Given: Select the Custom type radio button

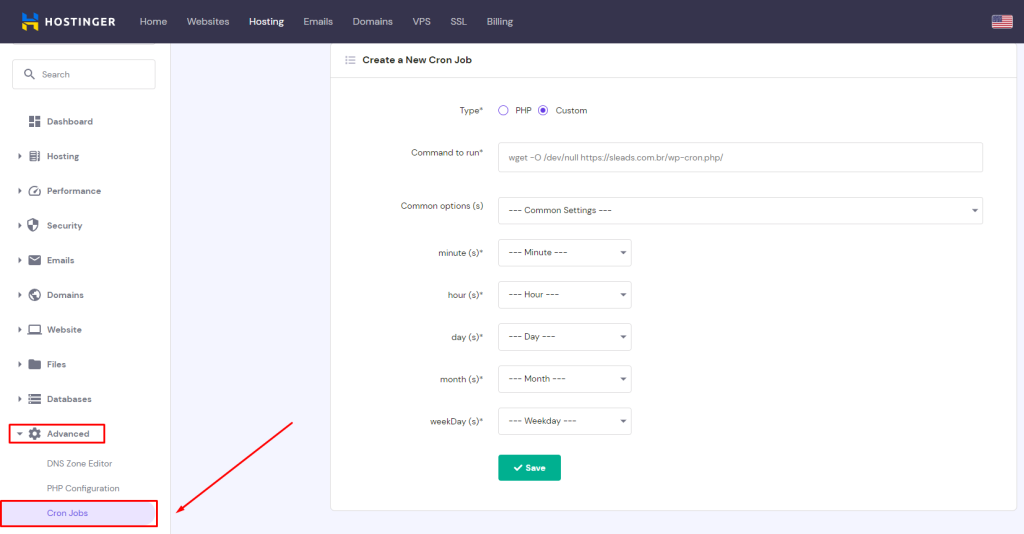Looking at the screenshot, I should tap(543, 110).
